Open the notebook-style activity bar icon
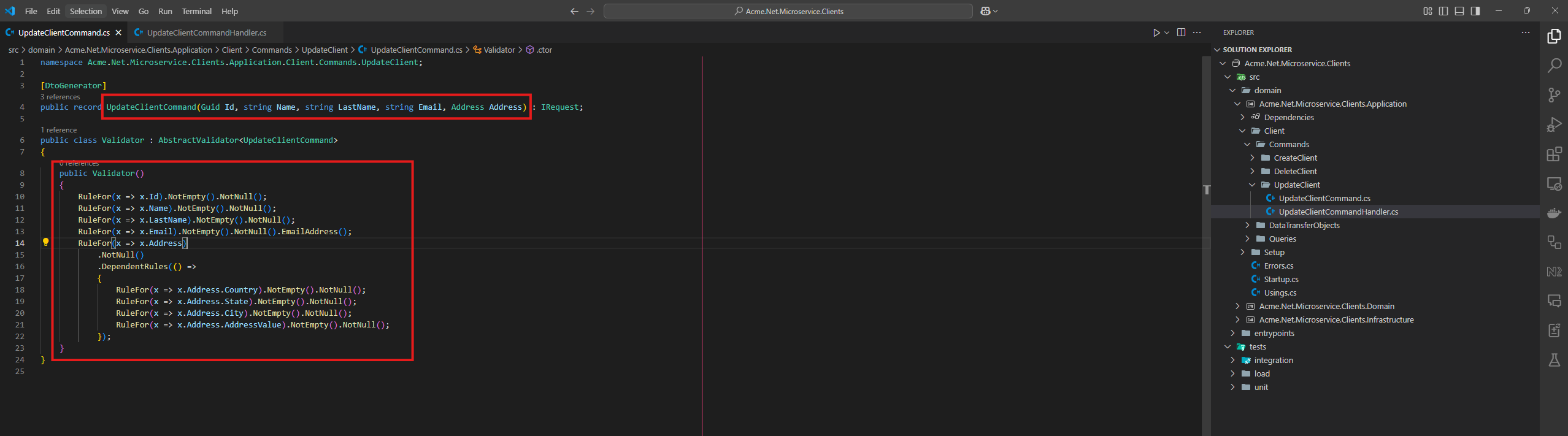The width and height of the screenshot is (1568, 436). click(1554, 331)
